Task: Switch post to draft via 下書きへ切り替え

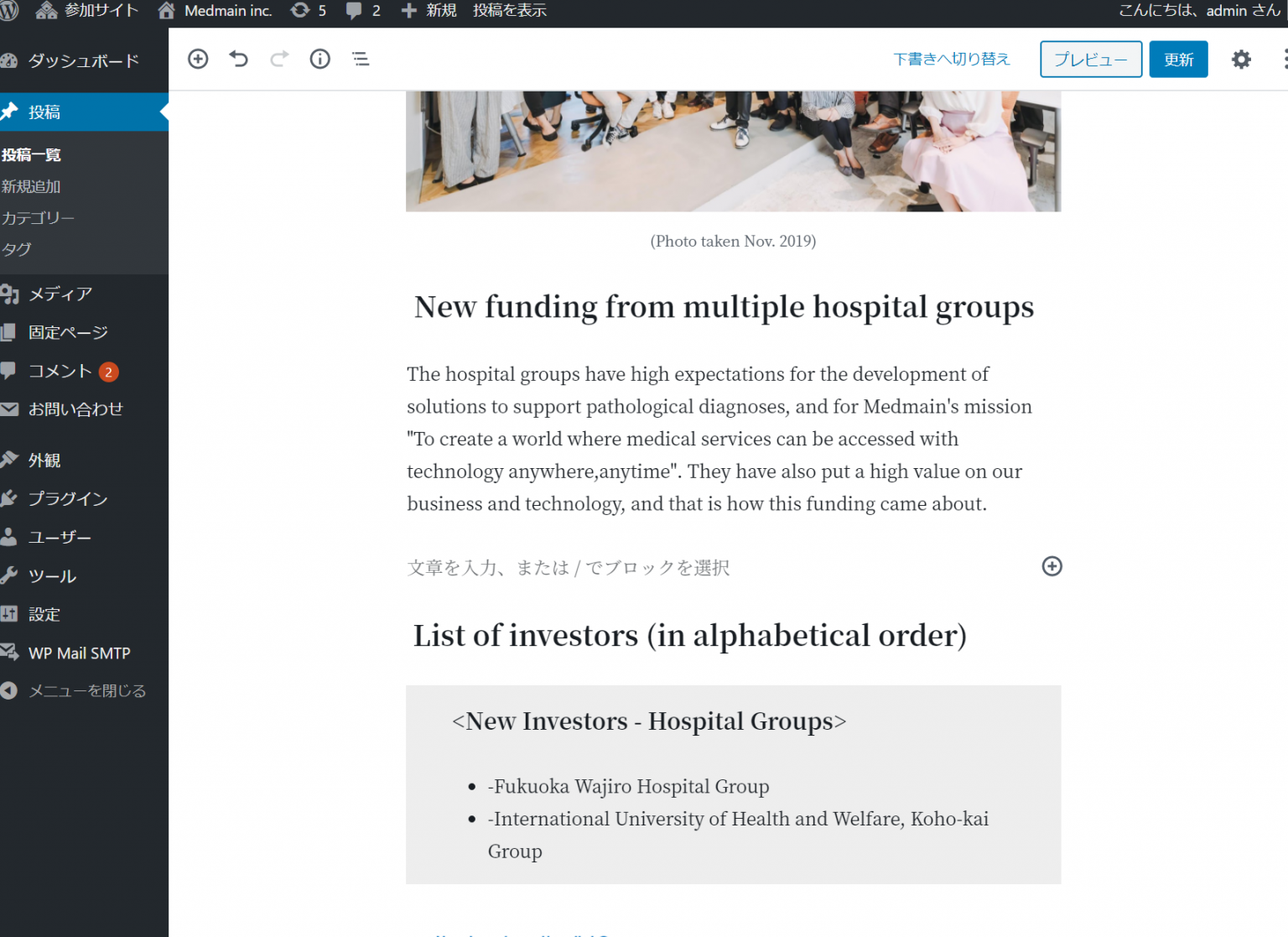Action: point(951,60)
